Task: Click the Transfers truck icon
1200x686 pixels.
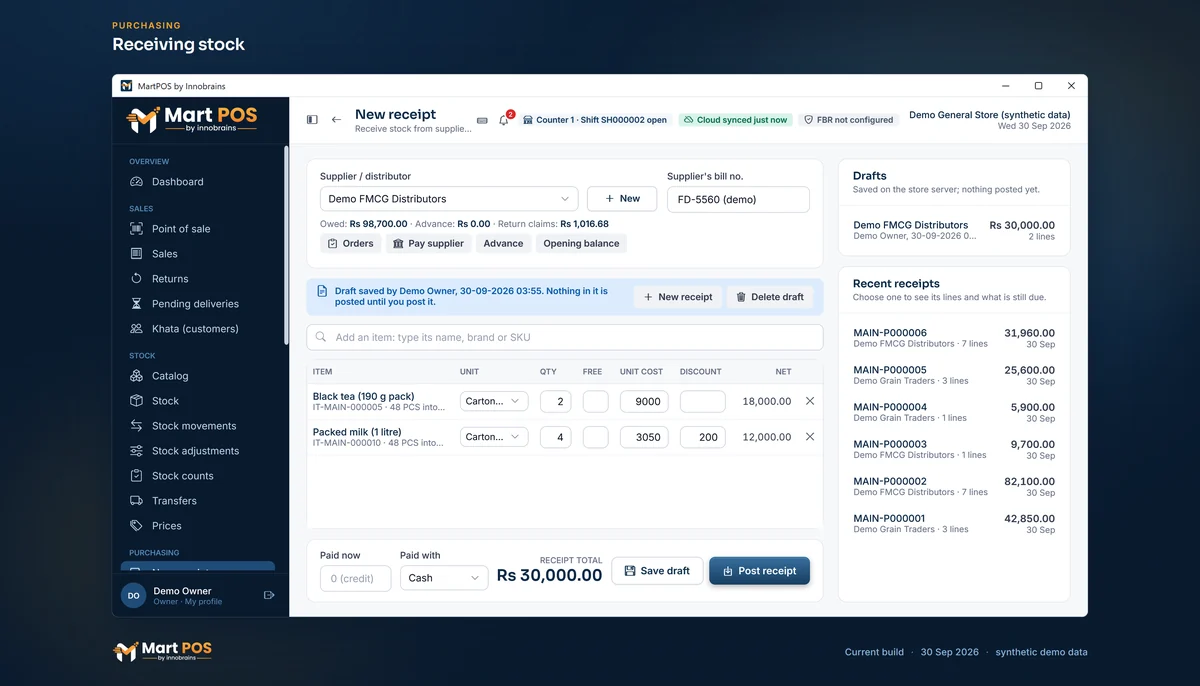Action: click(136, 501)
